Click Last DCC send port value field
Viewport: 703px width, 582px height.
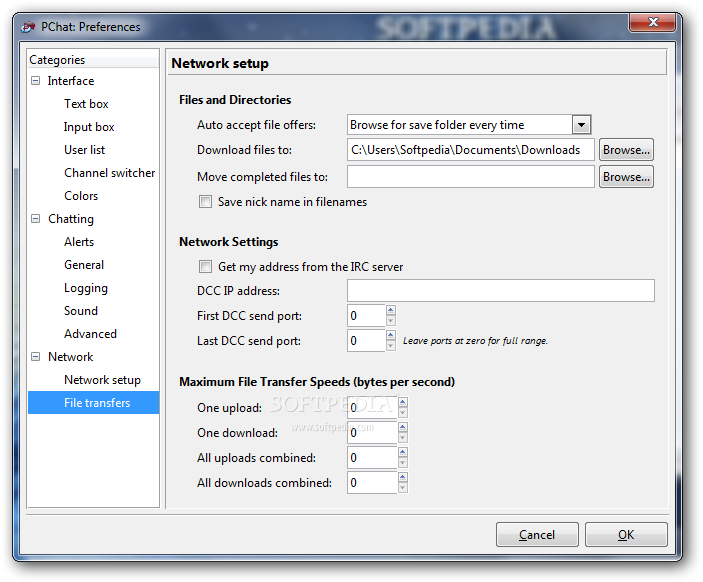click(366, 341)
